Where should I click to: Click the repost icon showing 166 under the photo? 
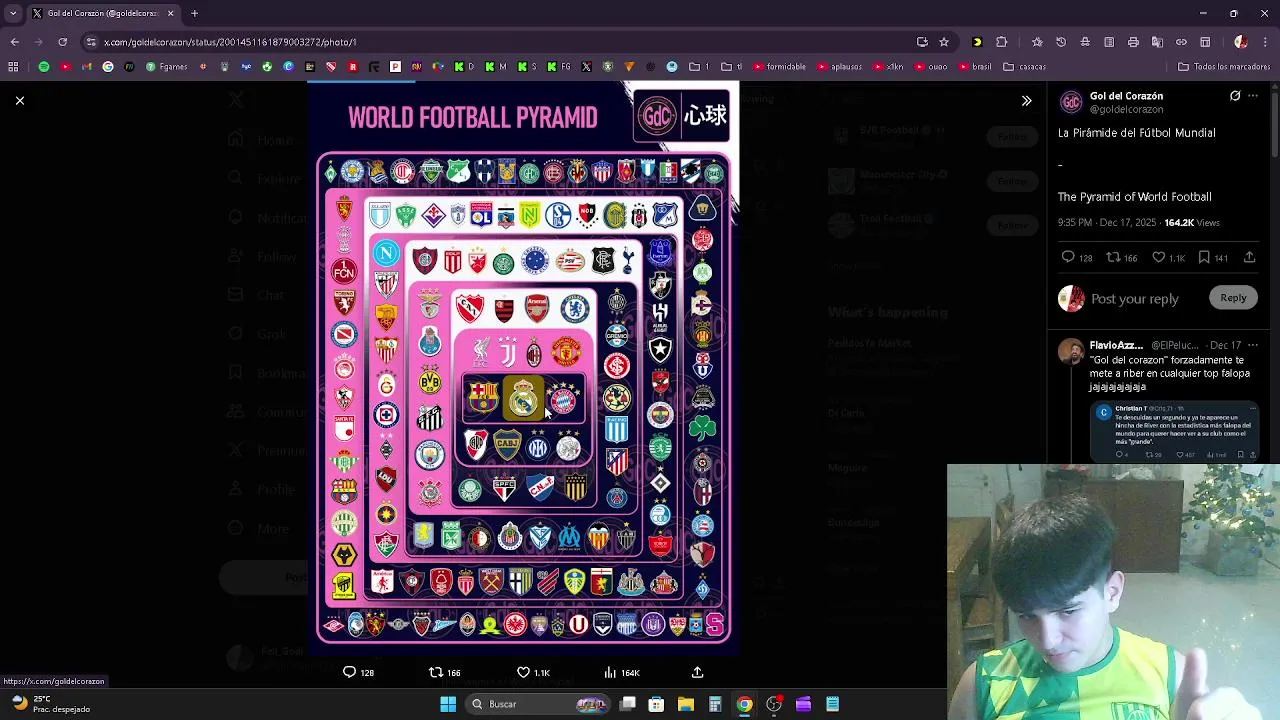click(436, 673)
